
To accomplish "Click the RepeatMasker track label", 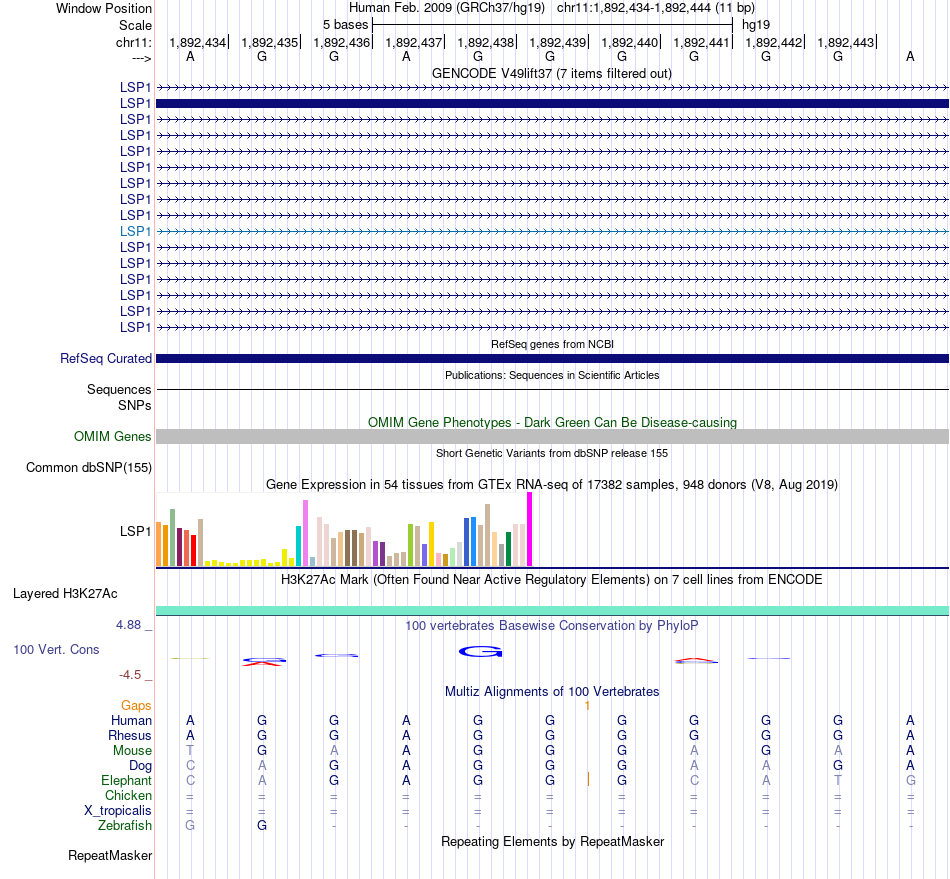I will coord(110,855).
